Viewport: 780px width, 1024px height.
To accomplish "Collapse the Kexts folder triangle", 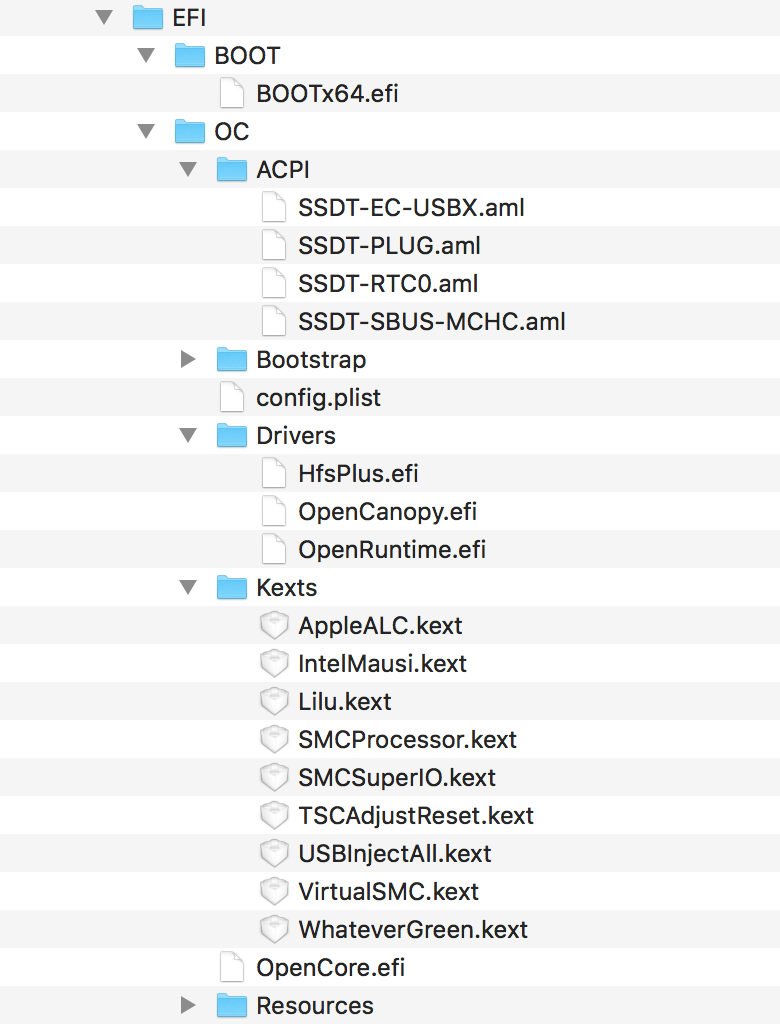I will (x=188, y=587).
